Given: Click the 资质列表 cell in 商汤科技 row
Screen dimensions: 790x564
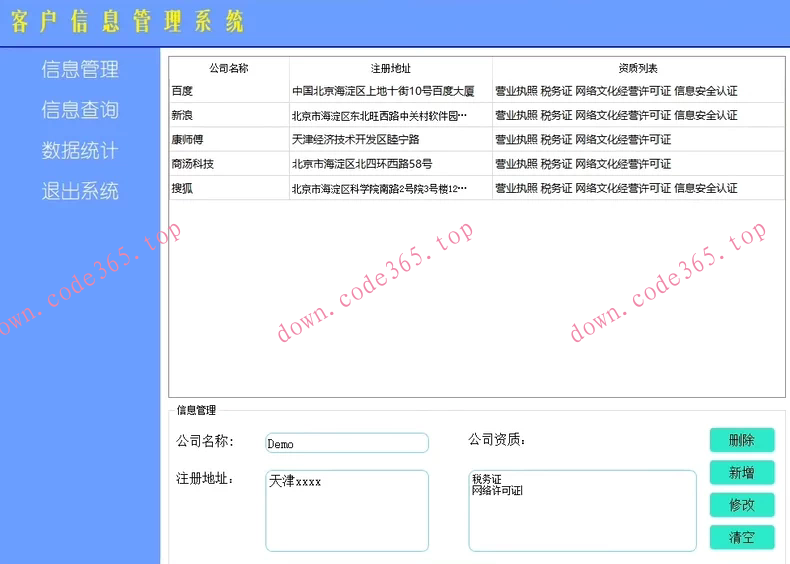Looking at the screenshot, I should point(638,163).
